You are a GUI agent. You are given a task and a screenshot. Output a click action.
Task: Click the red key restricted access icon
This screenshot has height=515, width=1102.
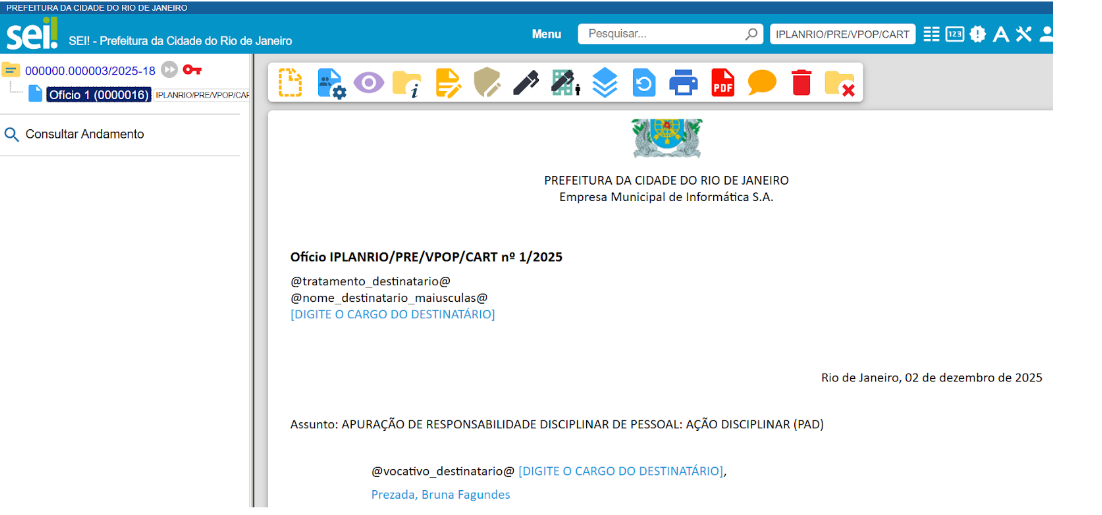coord(192,70)
